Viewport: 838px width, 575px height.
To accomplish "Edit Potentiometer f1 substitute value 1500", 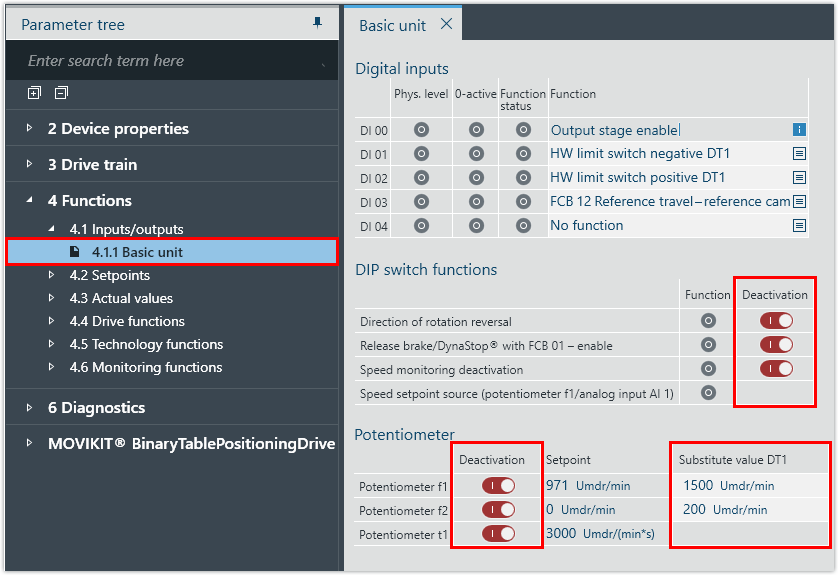I will [698, 486].
